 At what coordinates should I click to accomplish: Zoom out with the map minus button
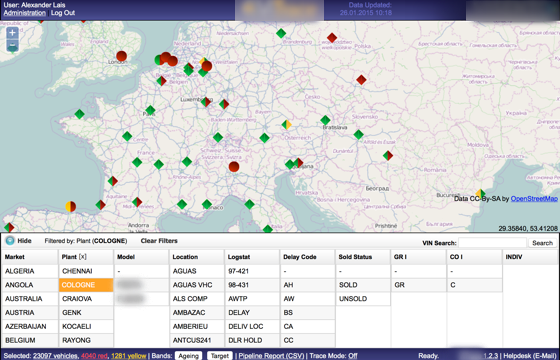tap(12, 45)
